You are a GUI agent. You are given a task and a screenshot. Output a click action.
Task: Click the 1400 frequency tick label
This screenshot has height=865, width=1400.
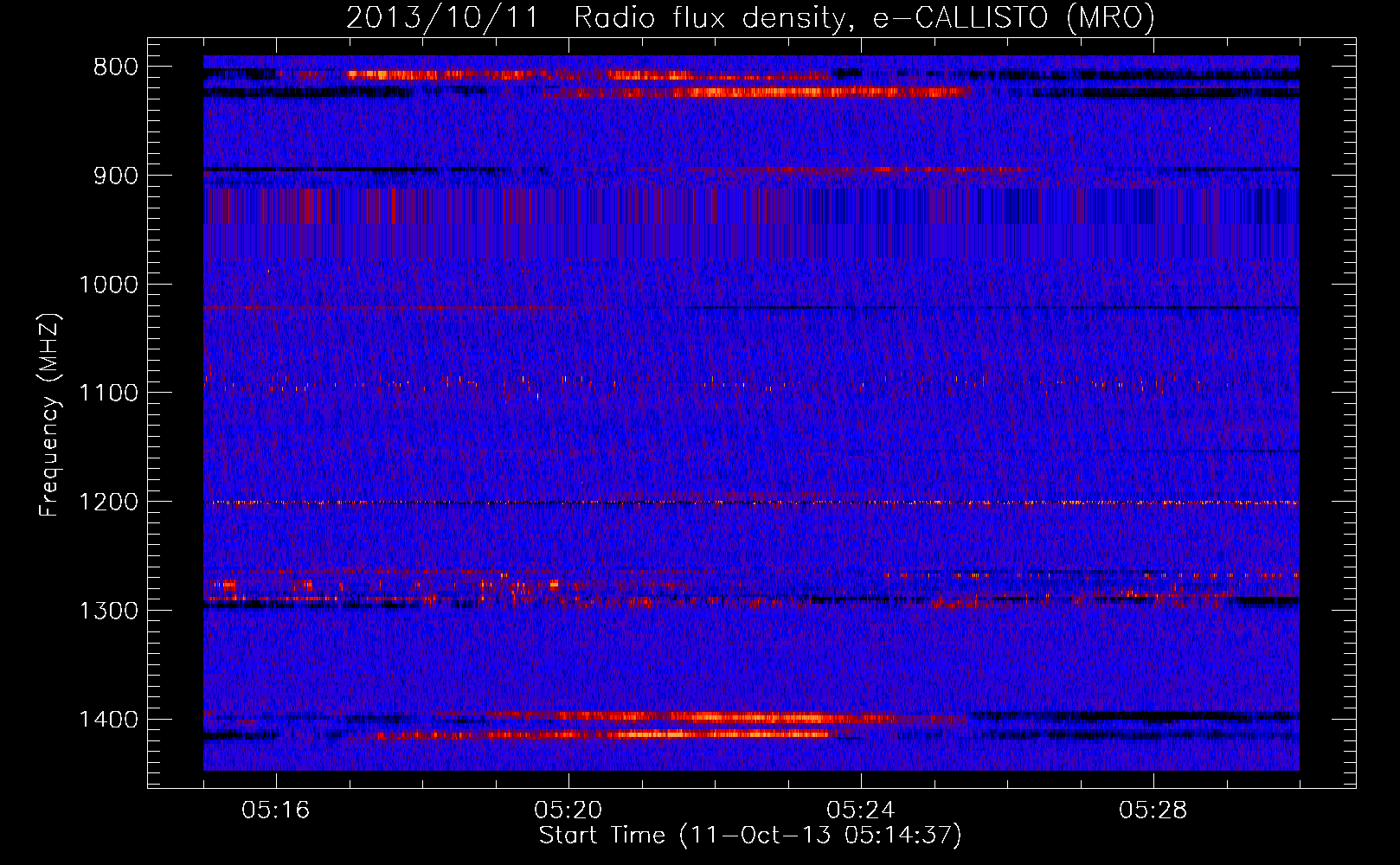pyautogui.click(x=108, y=720)
